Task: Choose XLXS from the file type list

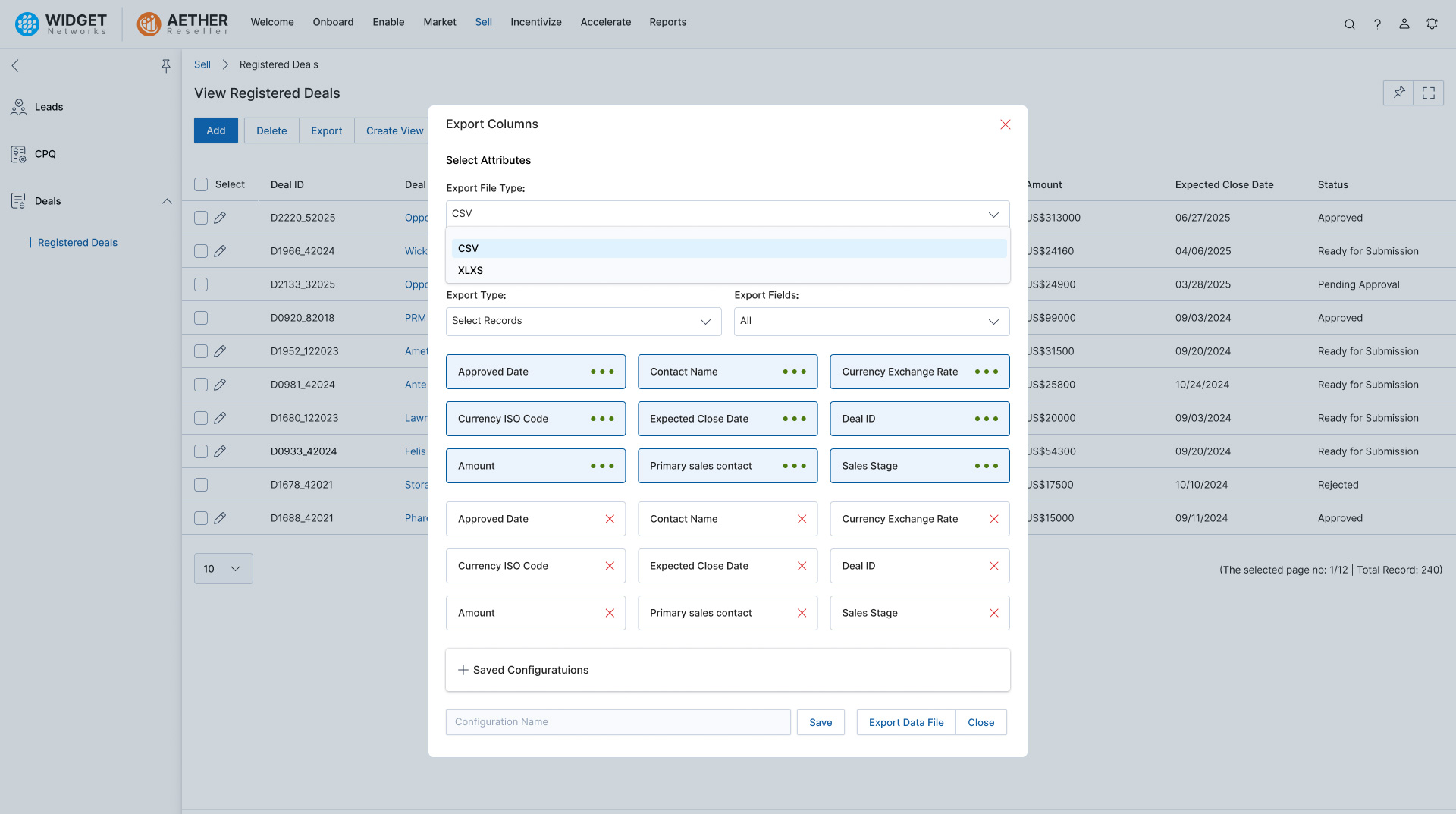Action: 470,271
